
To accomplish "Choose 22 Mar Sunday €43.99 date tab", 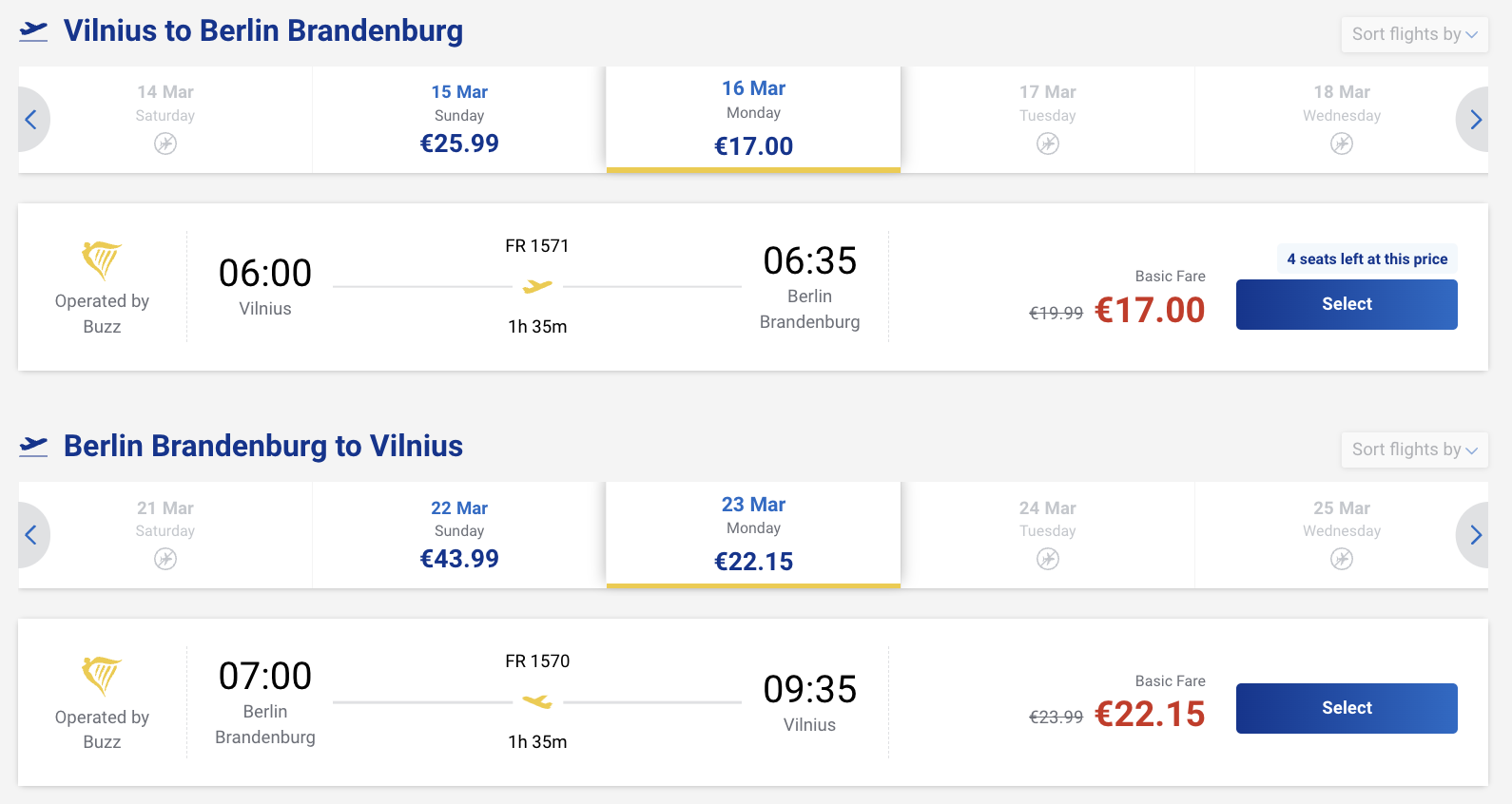I will [x=459, y=535].
